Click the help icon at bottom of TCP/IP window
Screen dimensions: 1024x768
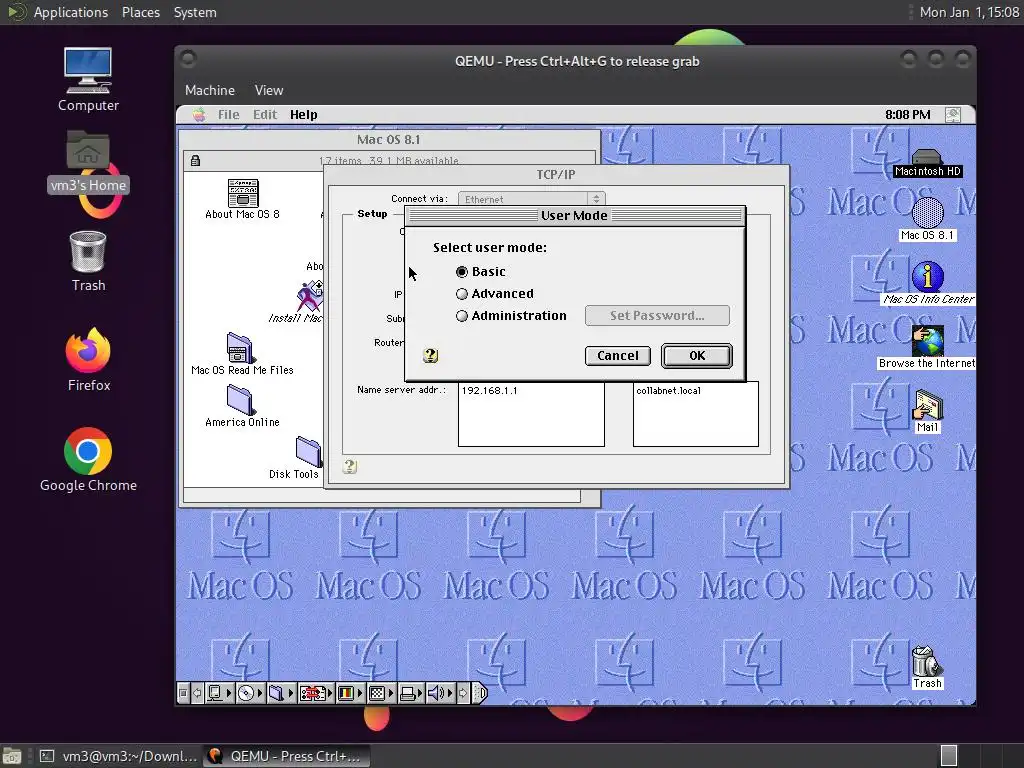click(x=350, y=466)
